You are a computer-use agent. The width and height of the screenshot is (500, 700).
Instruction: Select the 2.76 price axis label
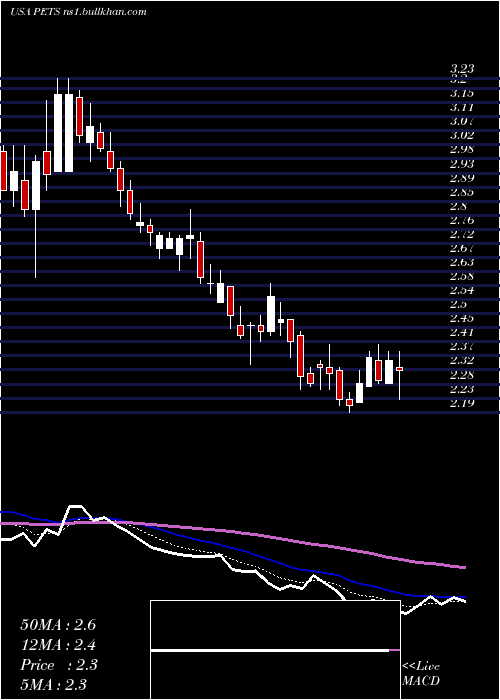pyautogui.click(x=462, y=220)
